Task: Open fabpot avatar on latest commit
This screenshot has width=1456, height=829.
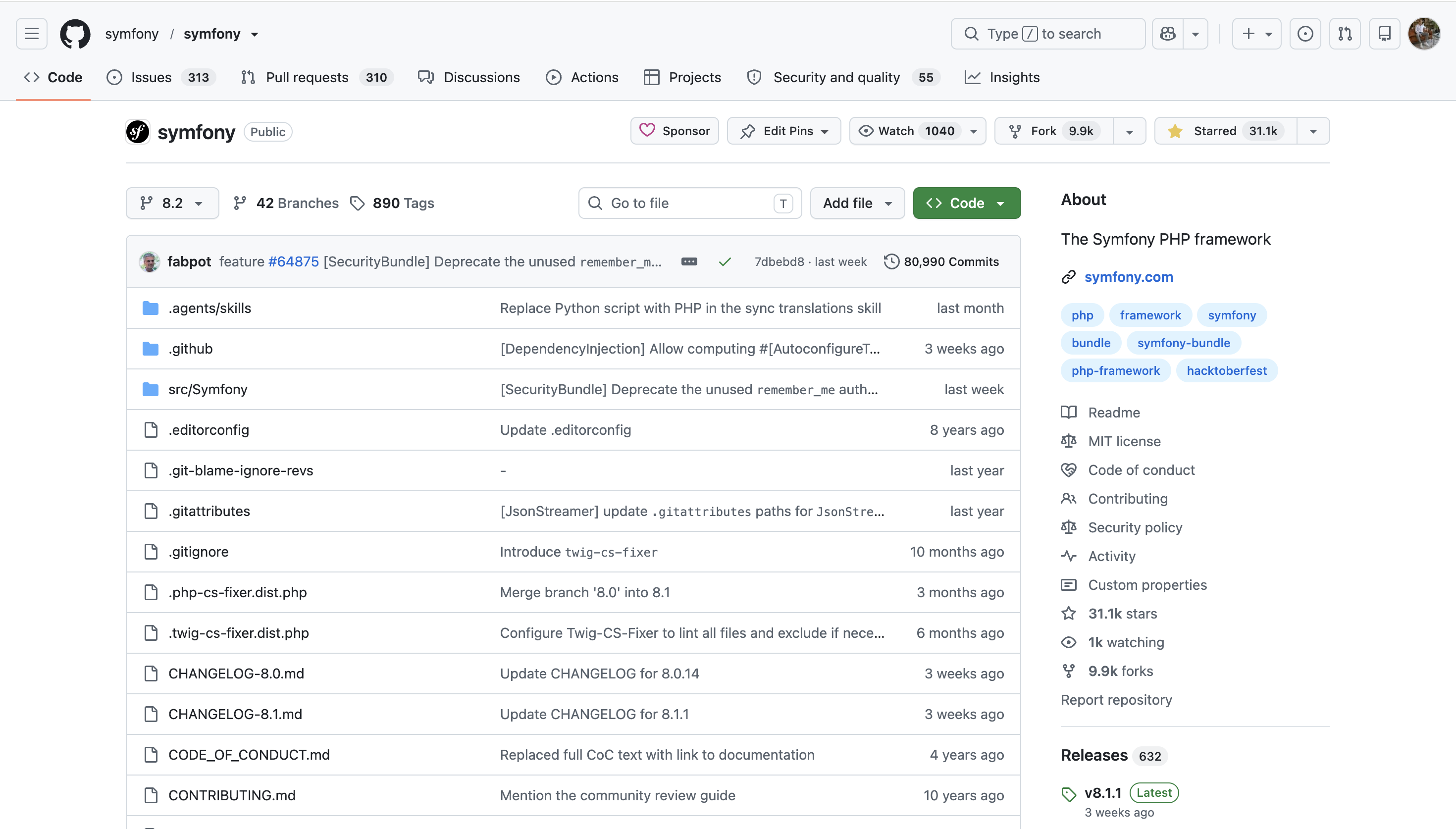Action: coord(149,261)
